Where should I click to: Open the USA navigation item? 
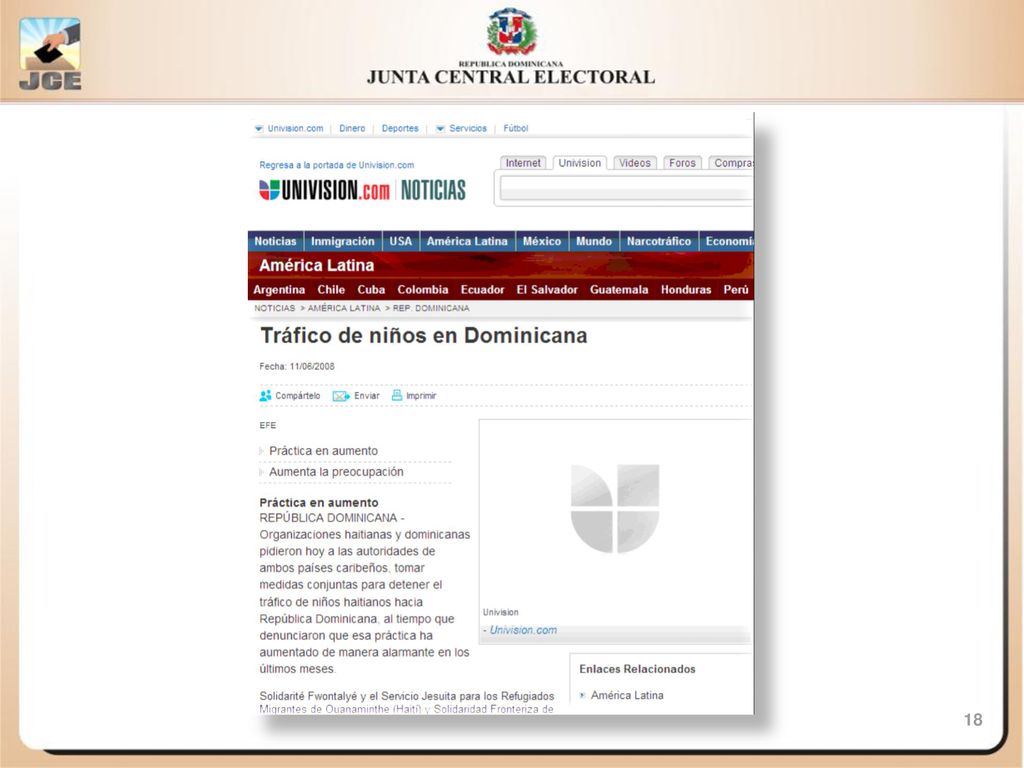click(x=401, y=241)
